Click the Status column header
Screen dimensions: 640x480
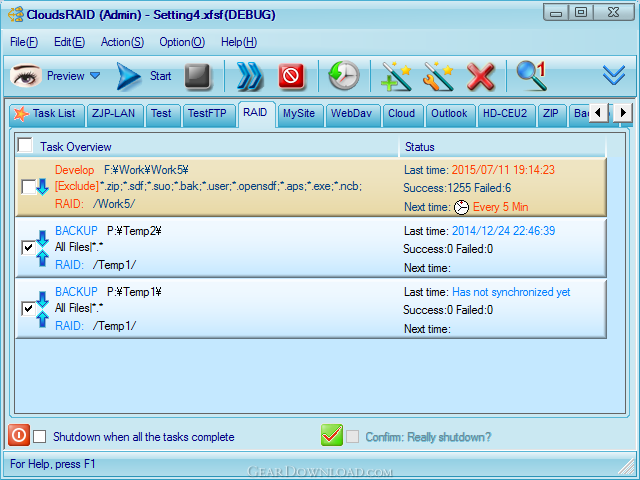point(503,147)
